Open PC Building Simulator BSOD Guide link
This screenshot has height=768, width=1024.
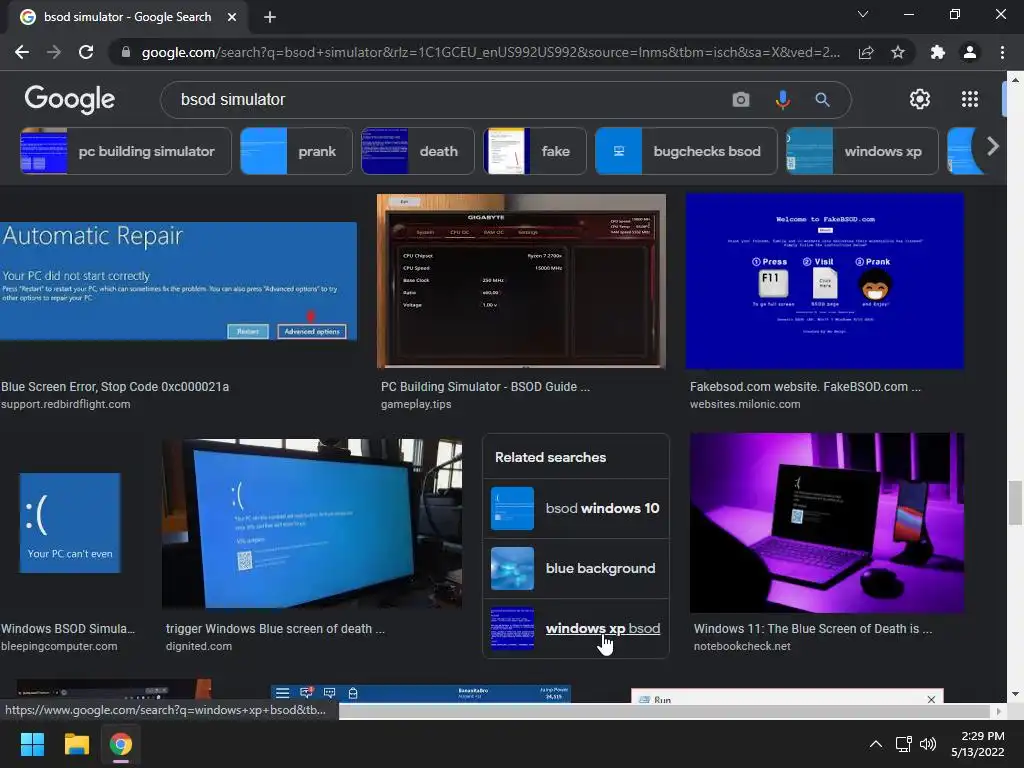pos(485,387)
